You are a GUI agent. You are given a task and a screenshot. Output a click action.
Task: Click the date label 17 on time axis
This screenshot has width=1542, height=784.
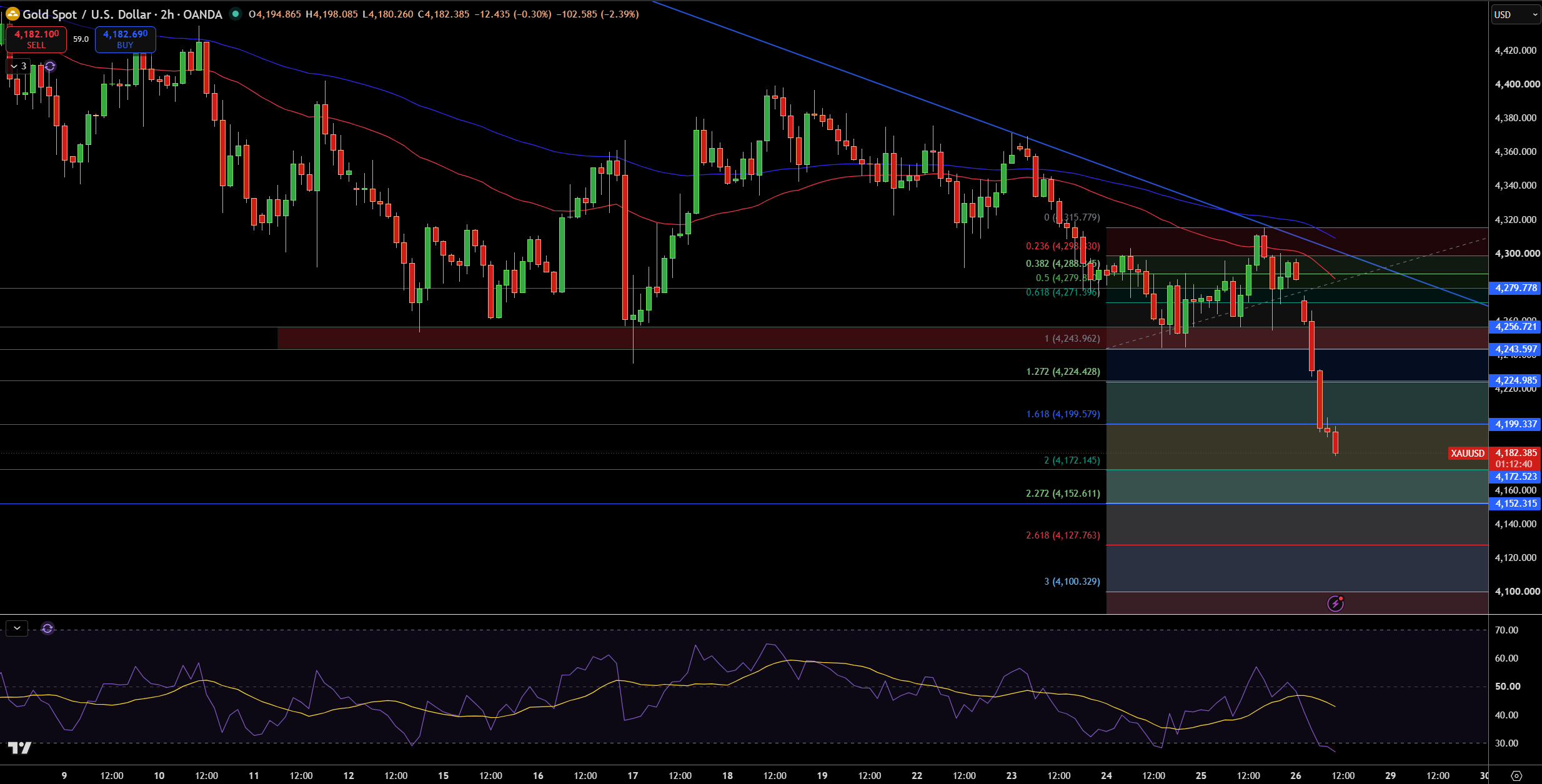click(x=633, y=776)
